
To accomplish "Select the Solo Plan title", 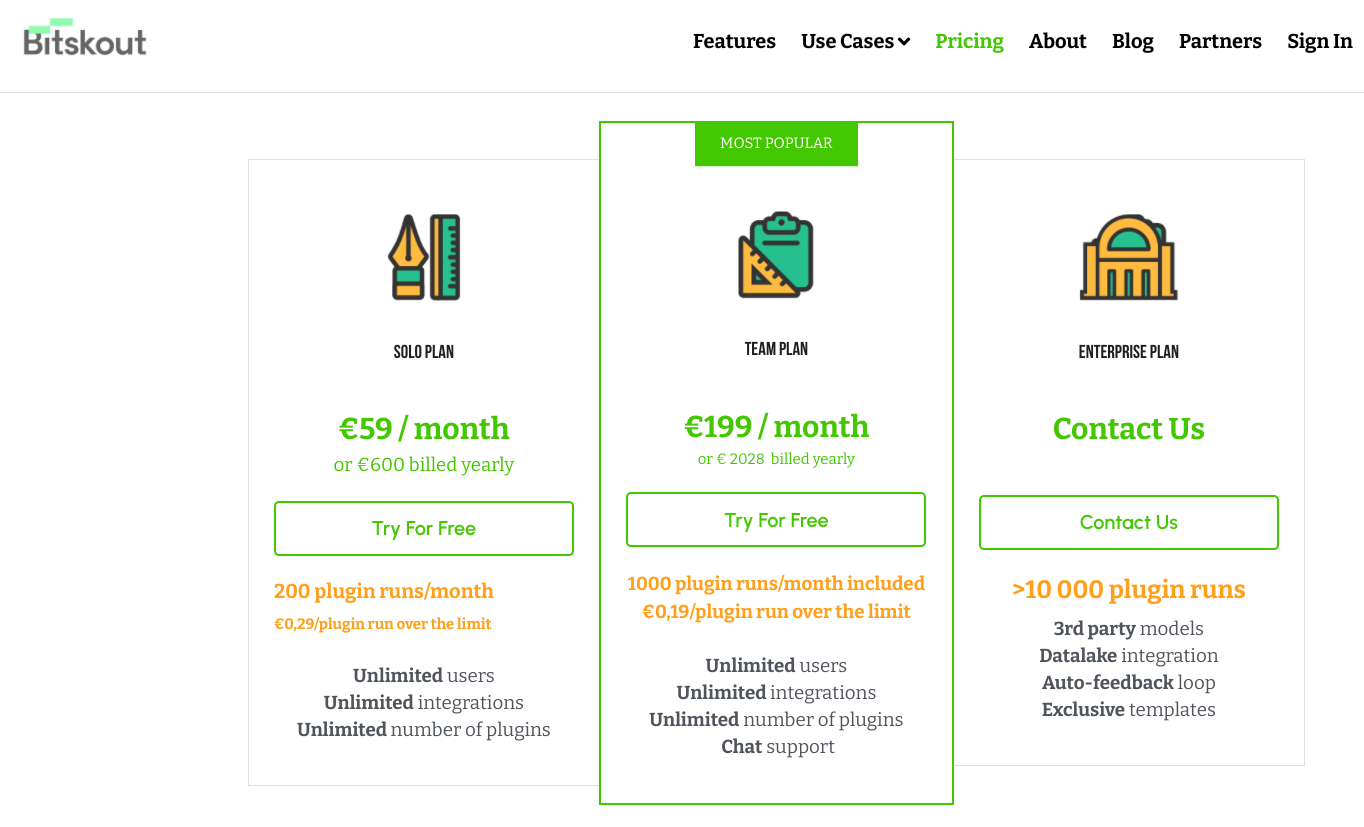I will (x=424, y=352).
